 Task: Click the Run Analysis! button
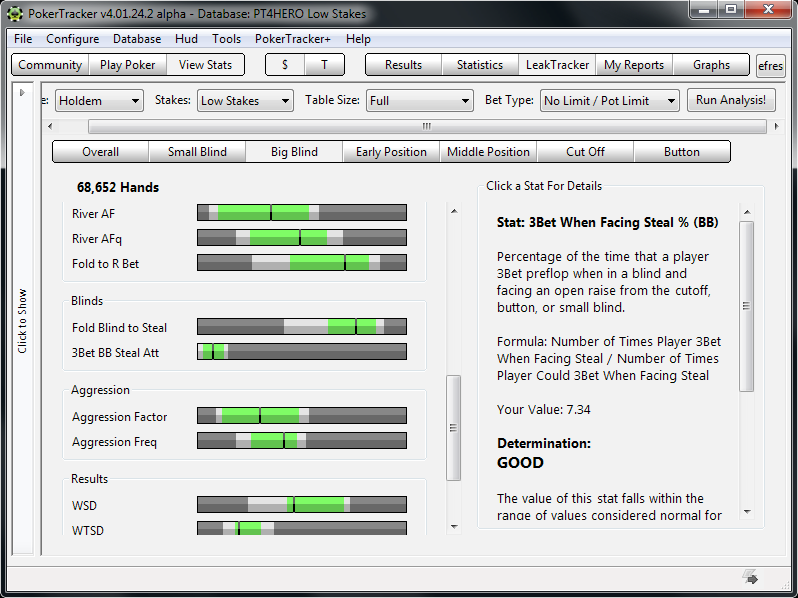731,100
